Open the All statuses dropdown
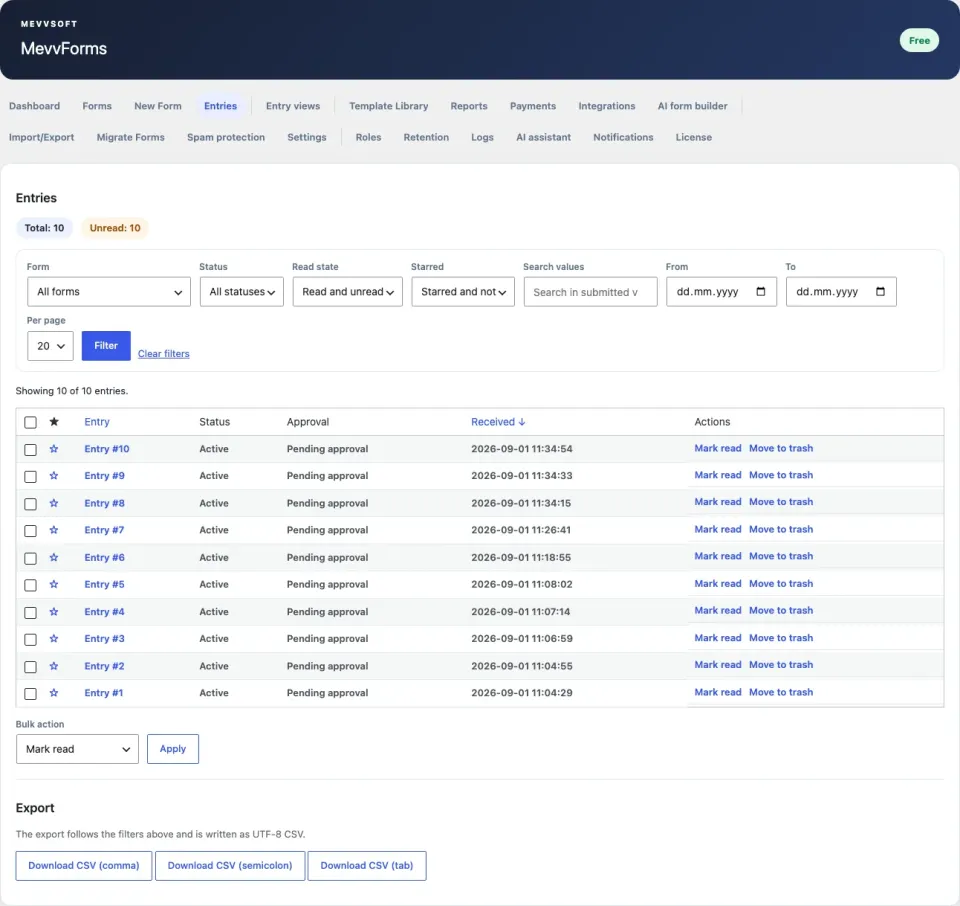960x906 pixels. click(x=242, y=292)
